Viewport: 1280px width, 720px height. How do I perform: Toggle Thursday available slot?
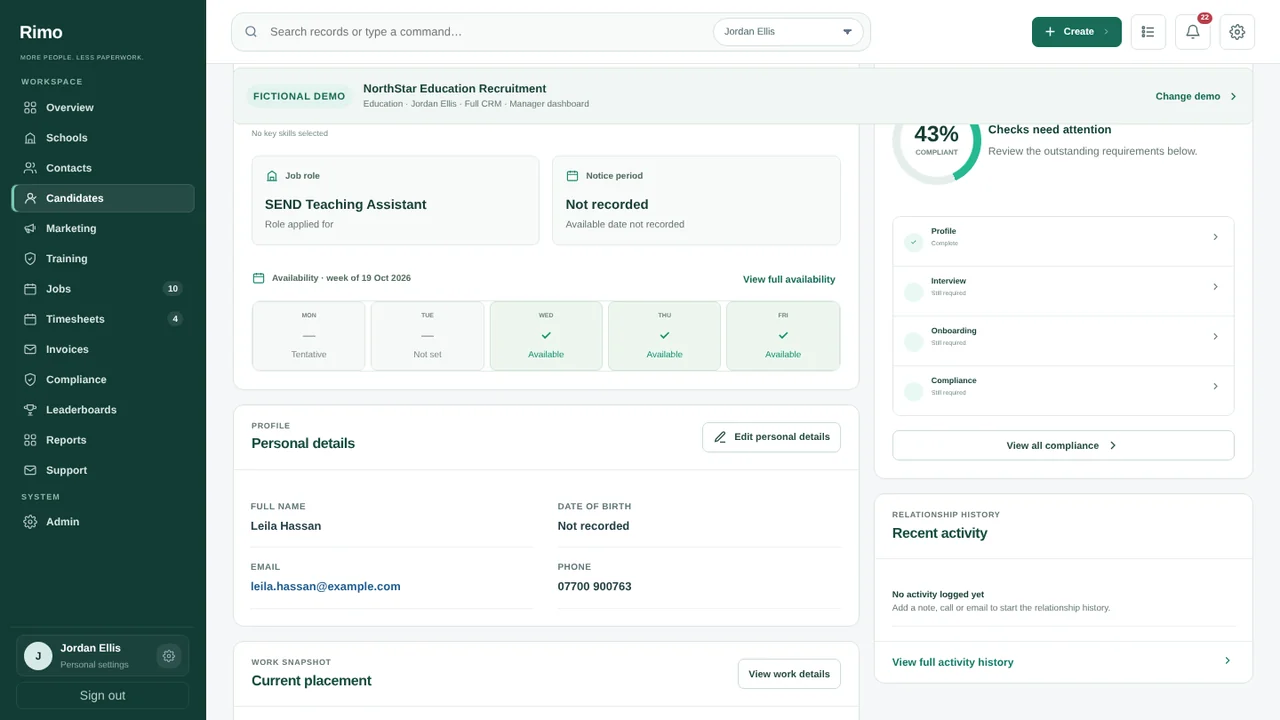click(664, 336)
